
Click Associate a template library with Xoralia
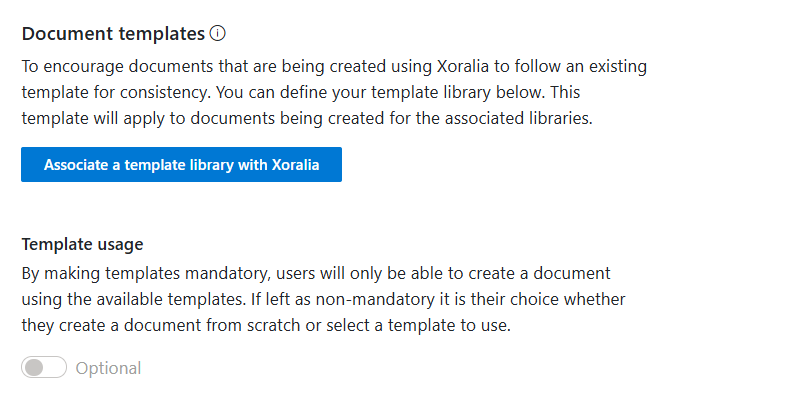pyautogui.click(x=181, y=165)
